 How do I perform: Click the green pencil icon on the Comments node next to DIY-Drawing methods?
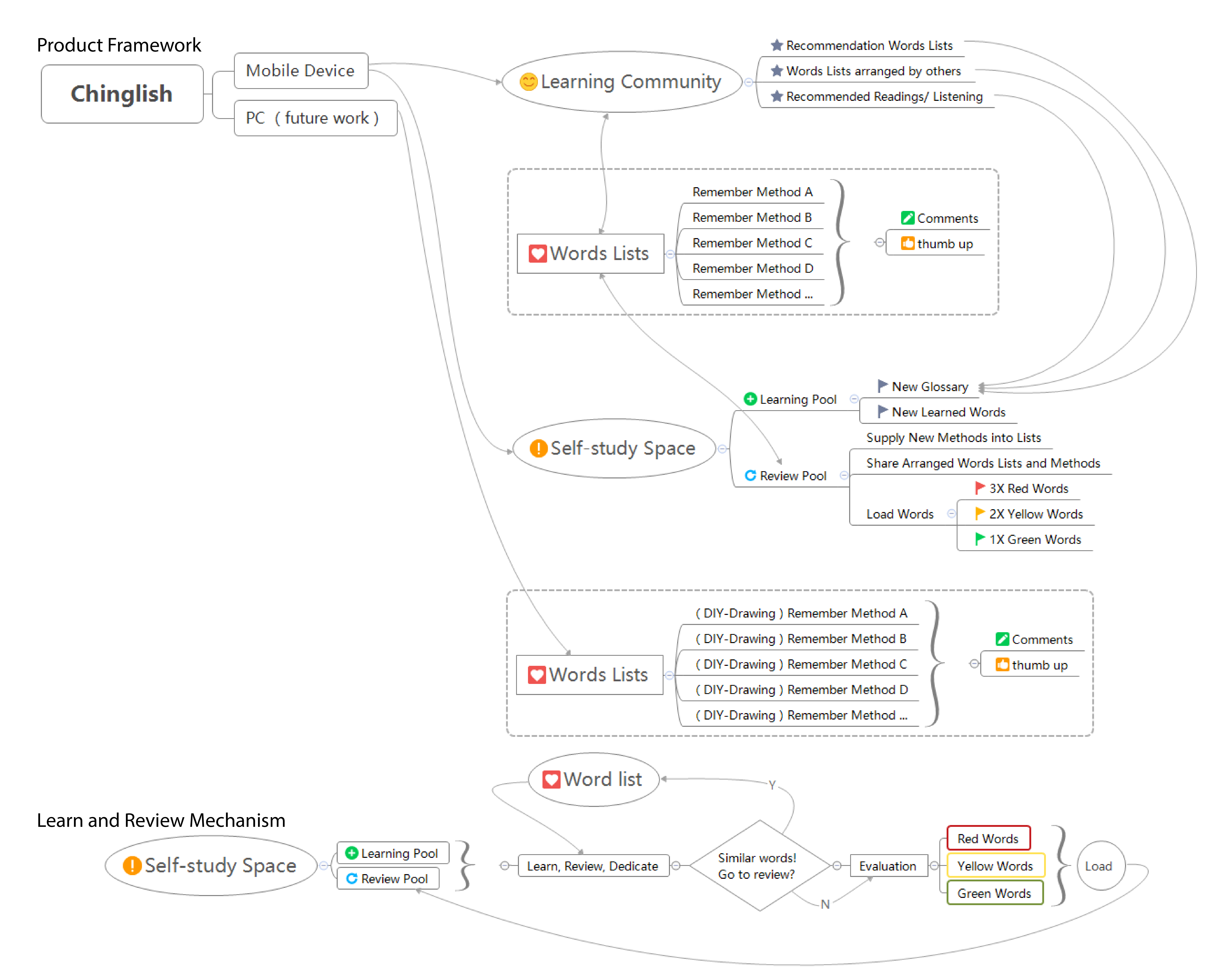click(1002, 639)
